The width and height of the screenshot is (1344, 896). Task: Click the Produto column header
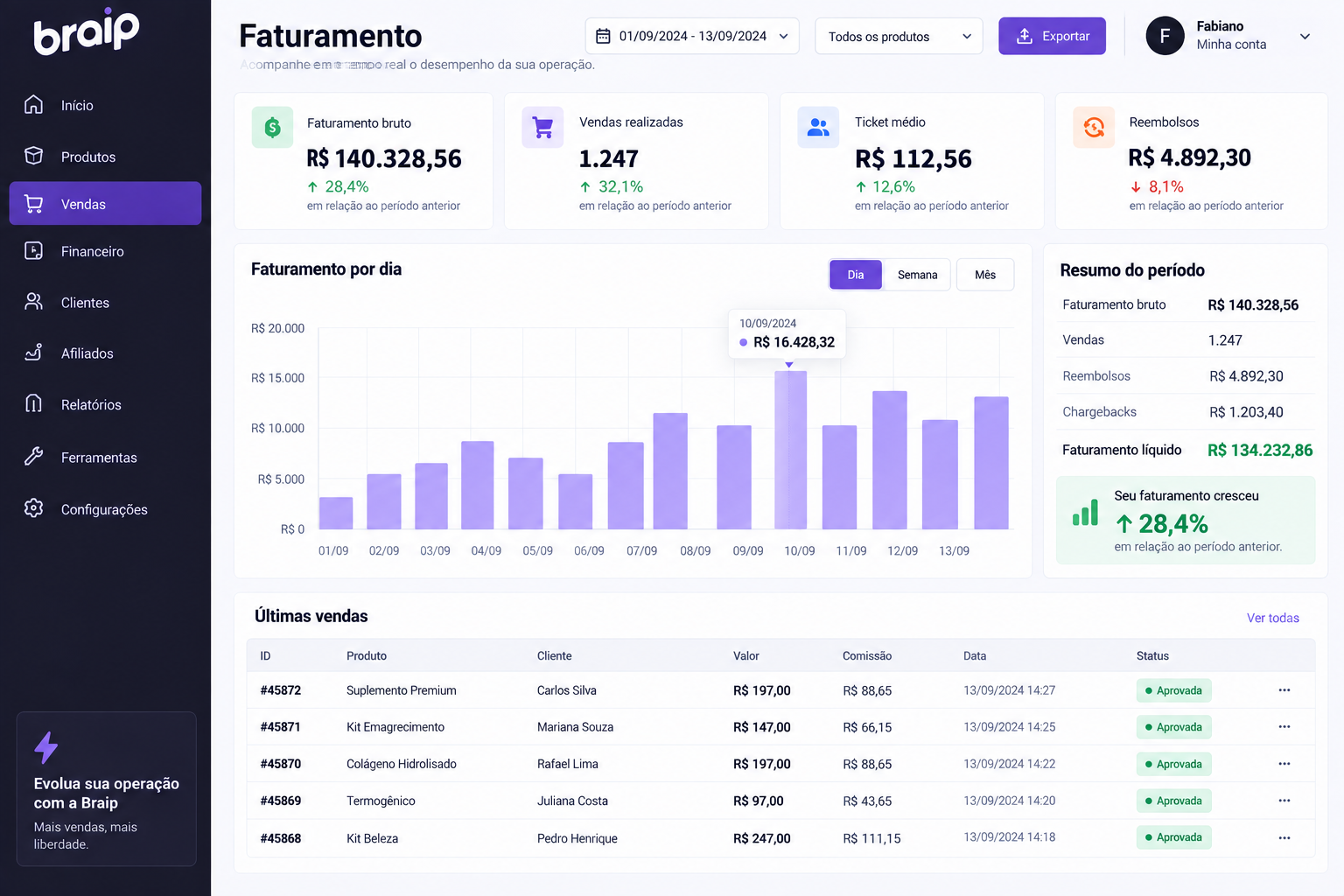[367, 655]
